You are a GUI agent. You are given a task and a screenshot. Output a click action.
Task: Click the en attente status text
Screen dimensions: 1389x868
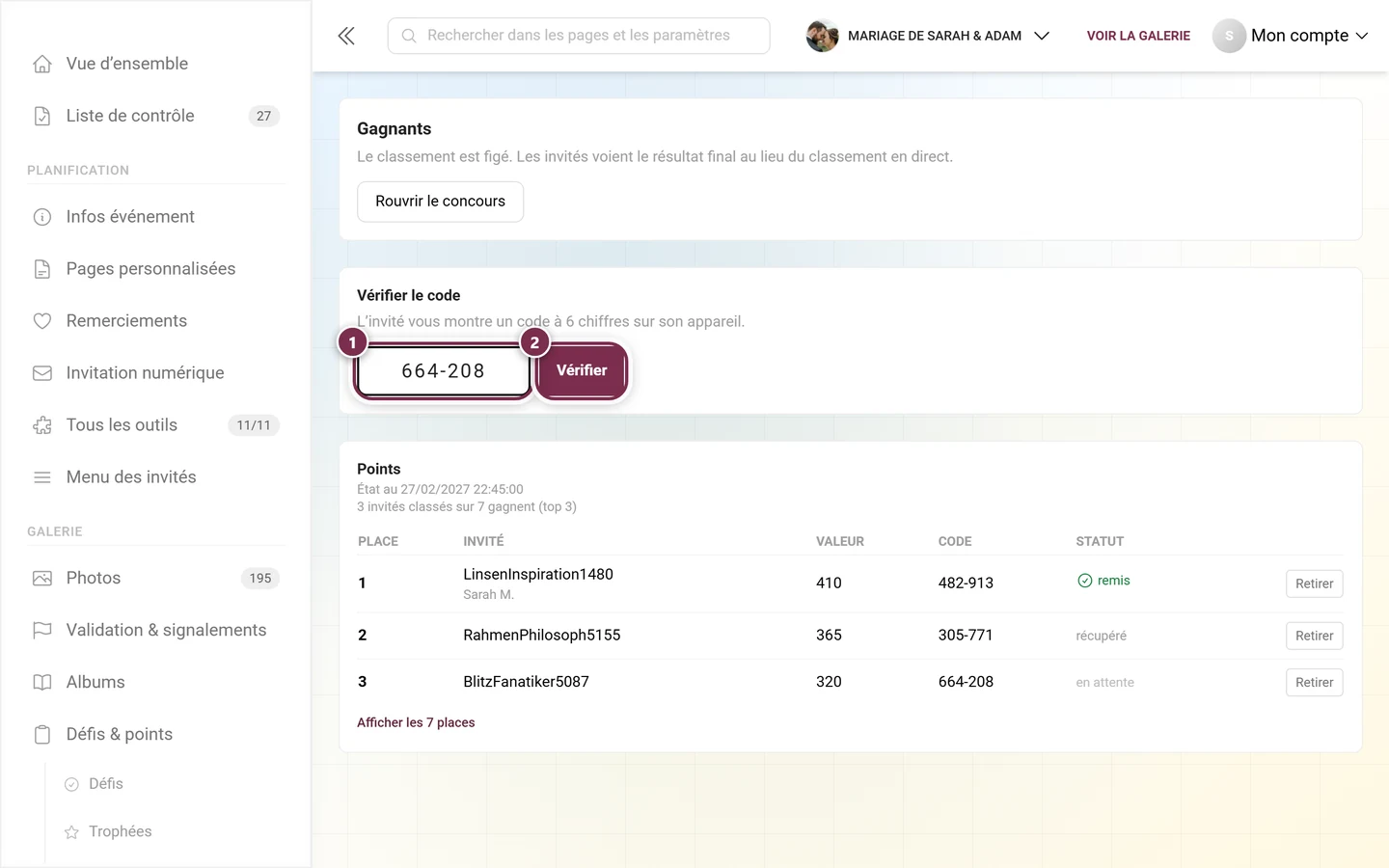coord(1105,683)
